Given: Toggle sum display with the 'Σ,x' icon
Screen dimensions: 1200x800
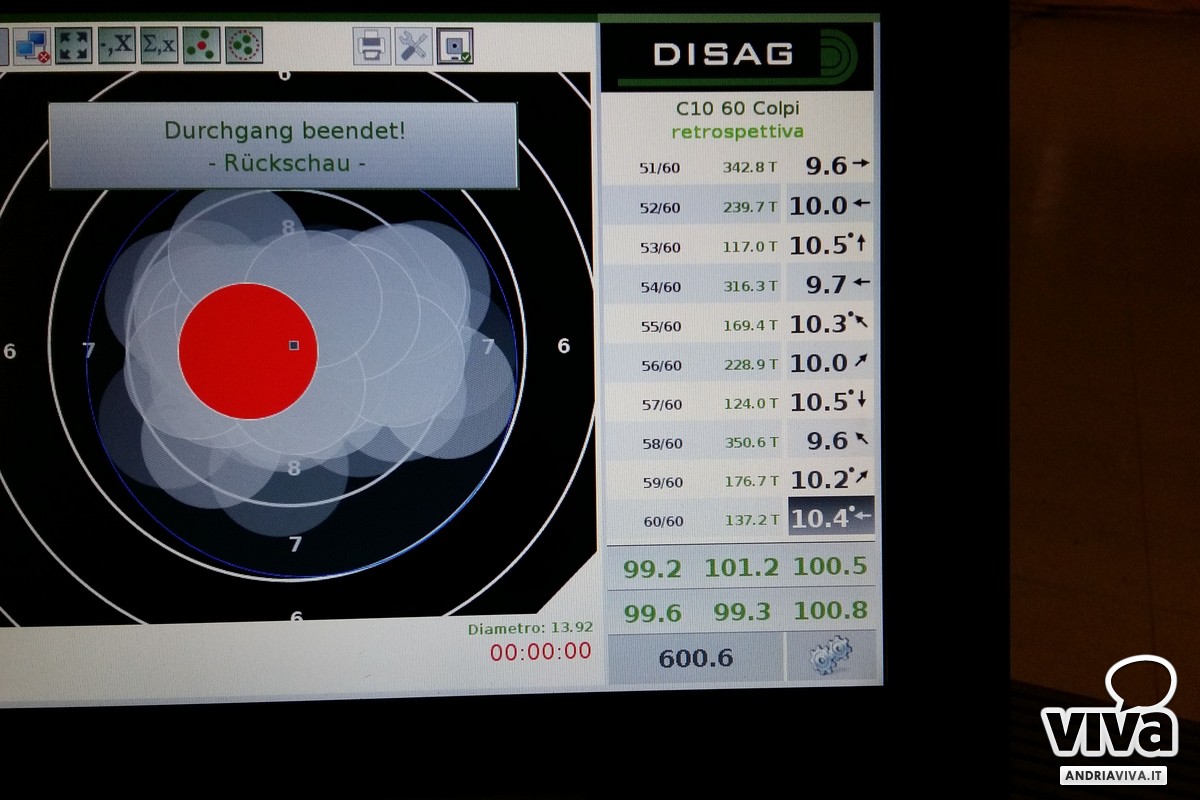Looking at the screenshot, I should (159, 46).
